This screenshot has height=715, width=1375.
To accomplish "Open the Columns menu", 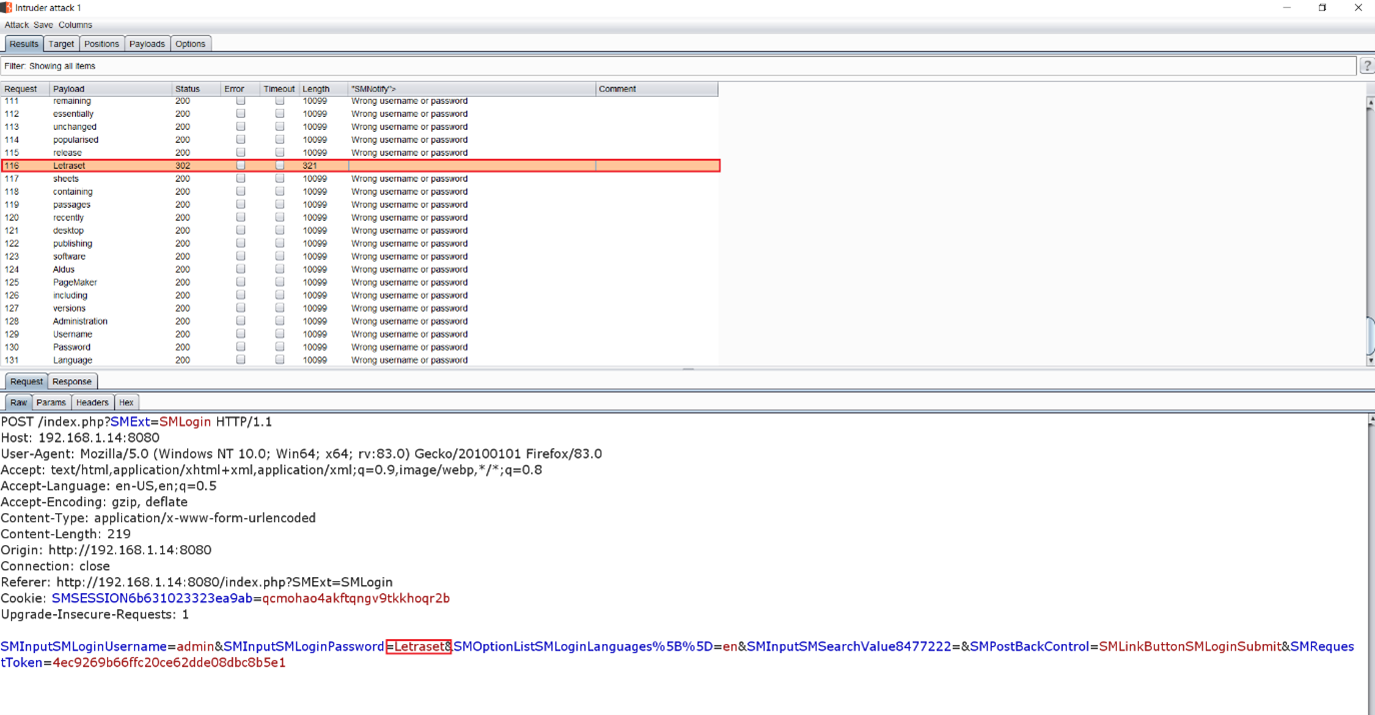I will coord(75,25).
